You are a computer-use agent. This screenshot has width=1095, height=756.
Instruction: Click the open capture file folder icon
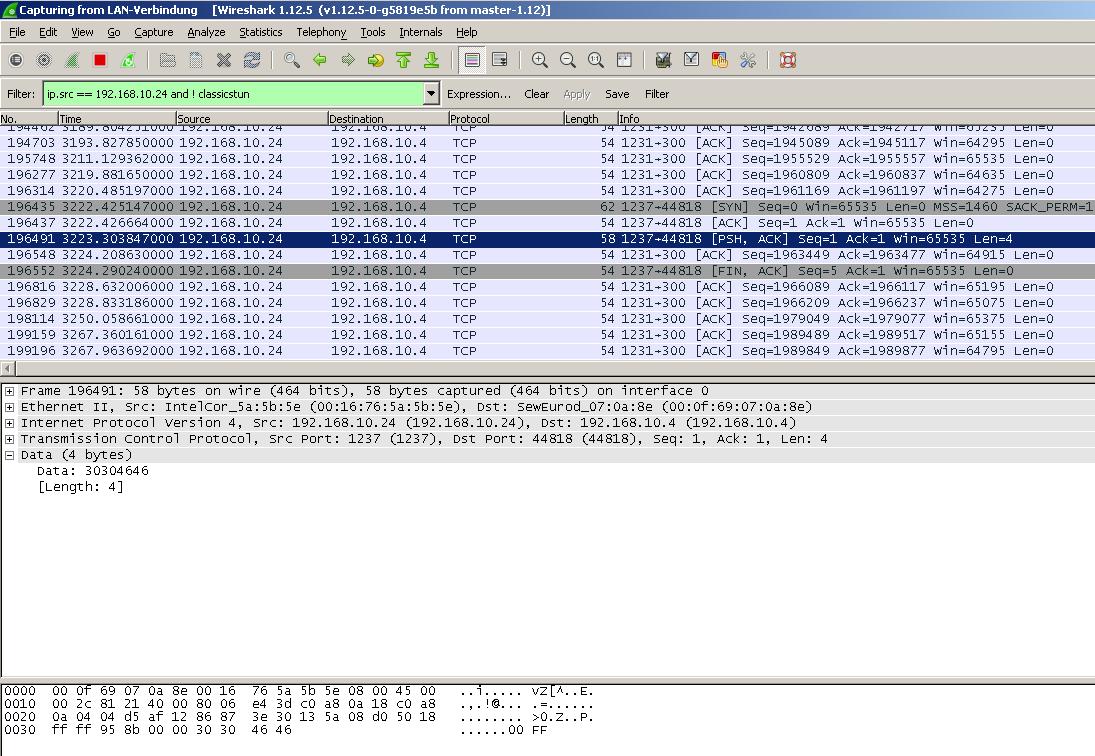pos(168,60)
